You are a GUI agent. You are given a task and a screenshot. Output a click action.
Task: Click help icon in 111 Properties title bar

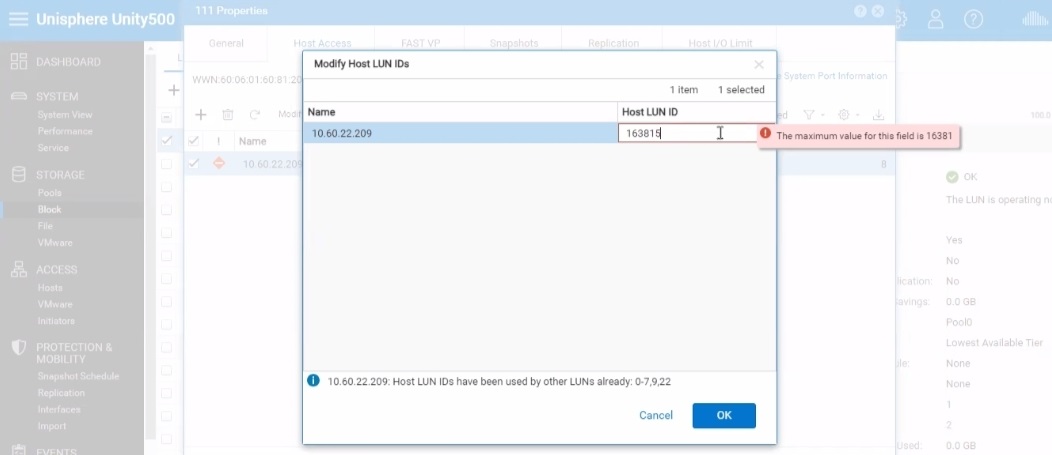[860, 11]
